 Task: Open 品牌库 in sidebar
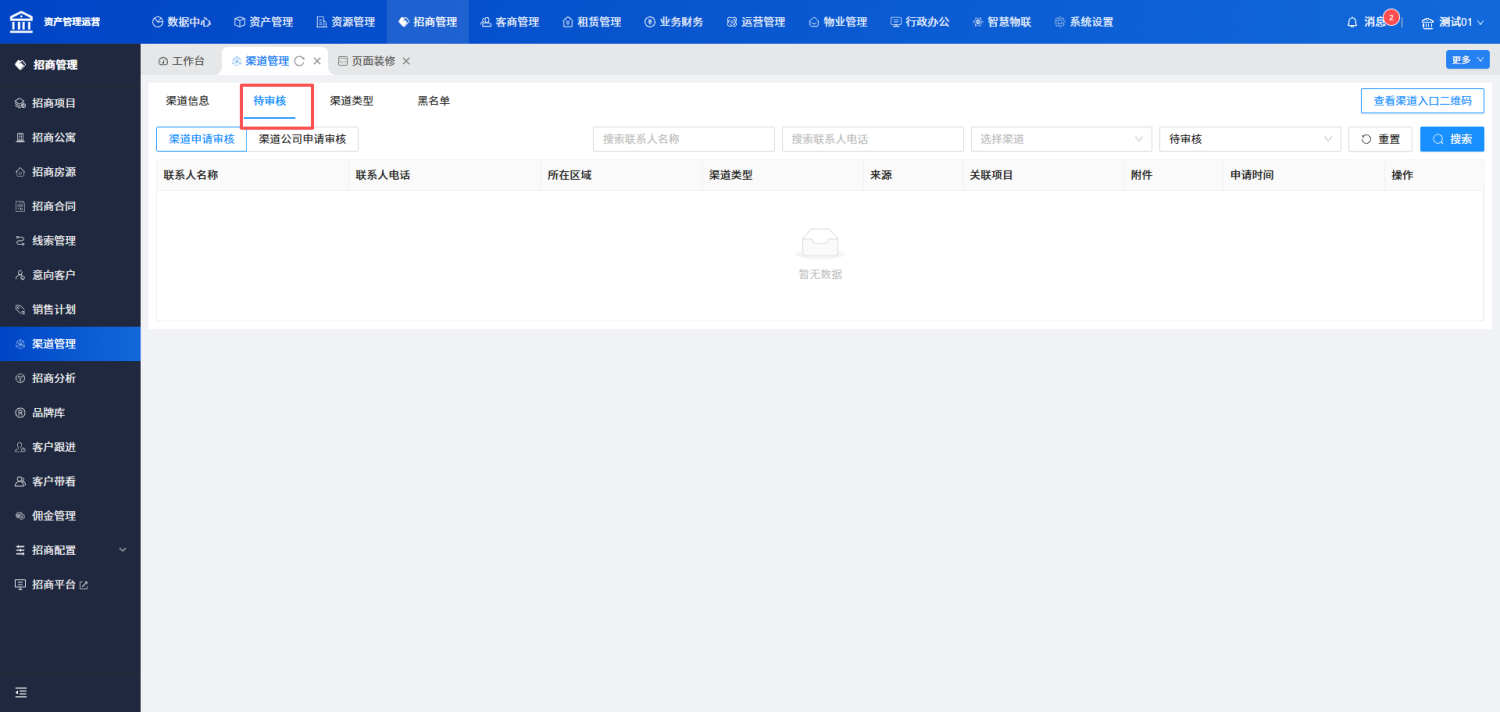tap(70, 413)
